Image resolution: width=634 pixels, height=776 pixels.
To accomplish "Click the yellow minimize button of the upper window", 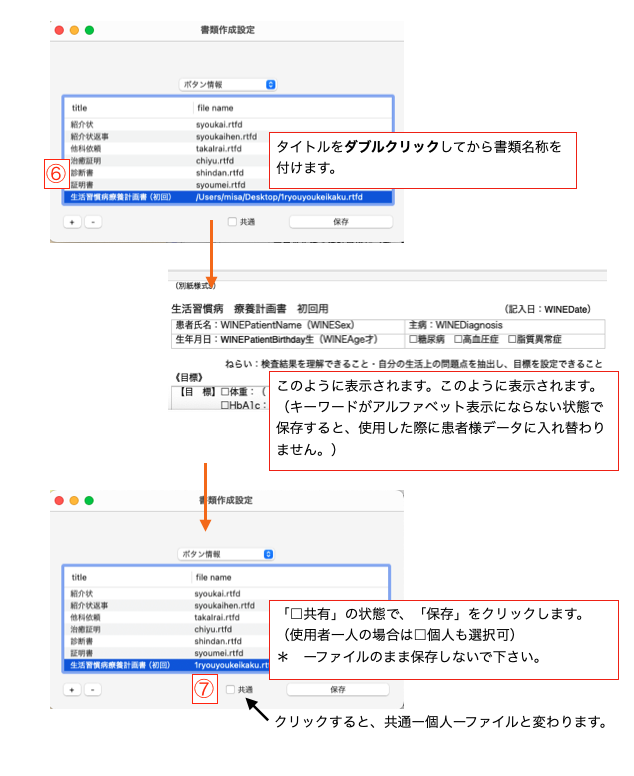I will click(74, 30).
